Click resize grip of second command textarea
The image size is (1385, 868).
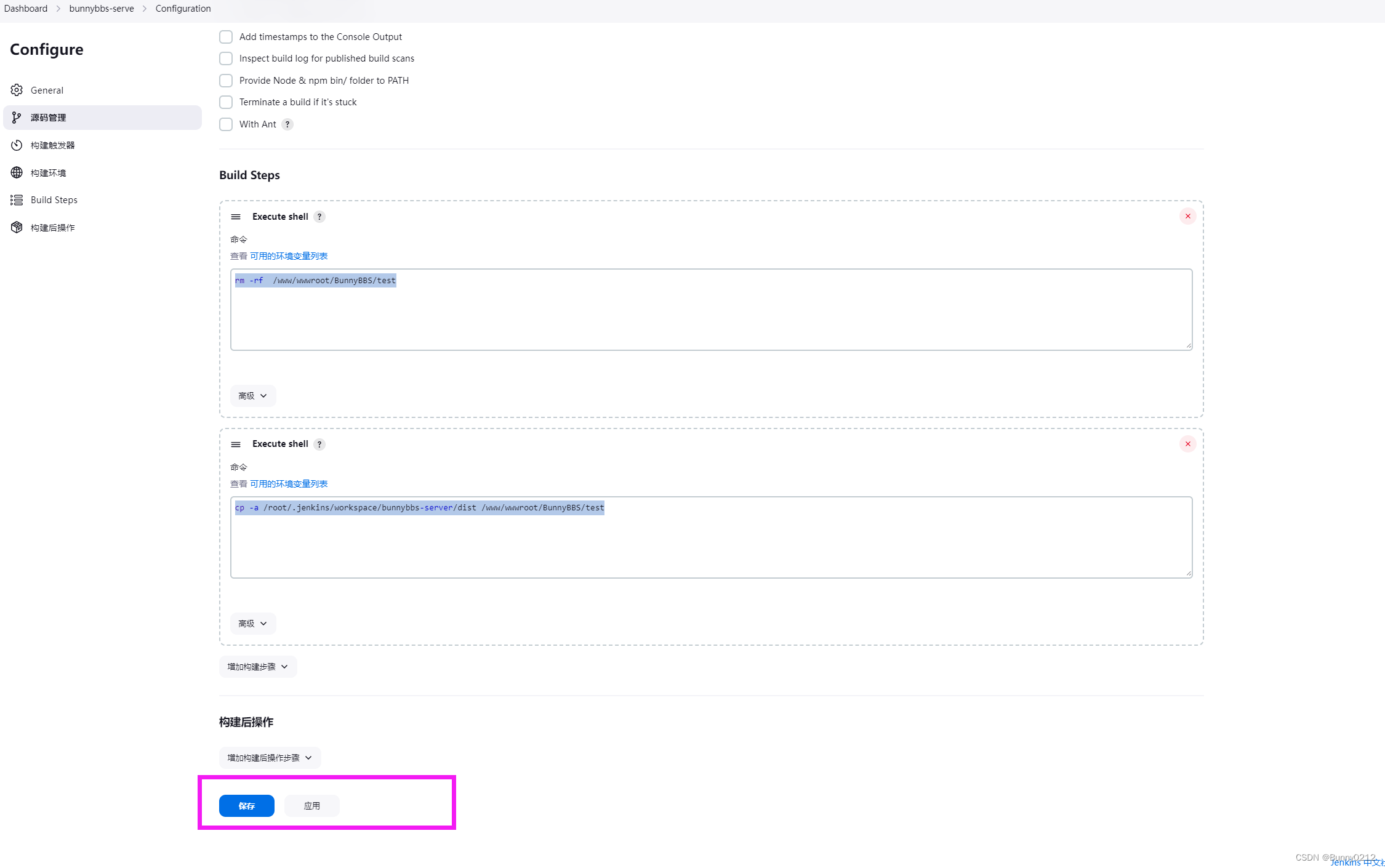[x=1189, y=574]
